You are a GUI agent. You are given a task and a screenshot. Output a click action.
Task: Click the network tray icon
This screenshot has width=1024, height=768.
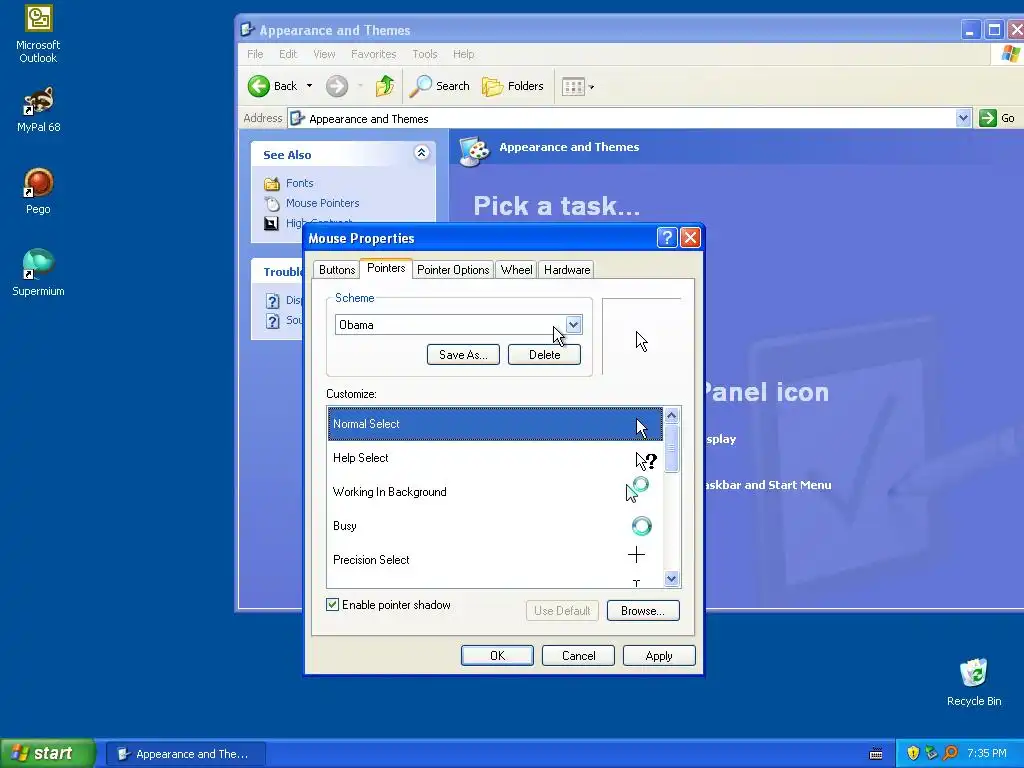(x=931, y=753)
